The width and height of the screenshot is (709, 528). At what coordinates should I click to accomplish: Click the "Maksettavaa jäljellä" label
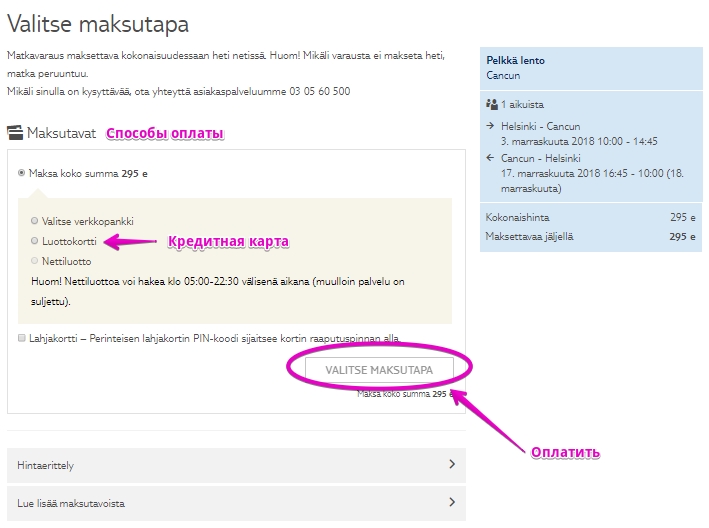(x=529, y=236)
